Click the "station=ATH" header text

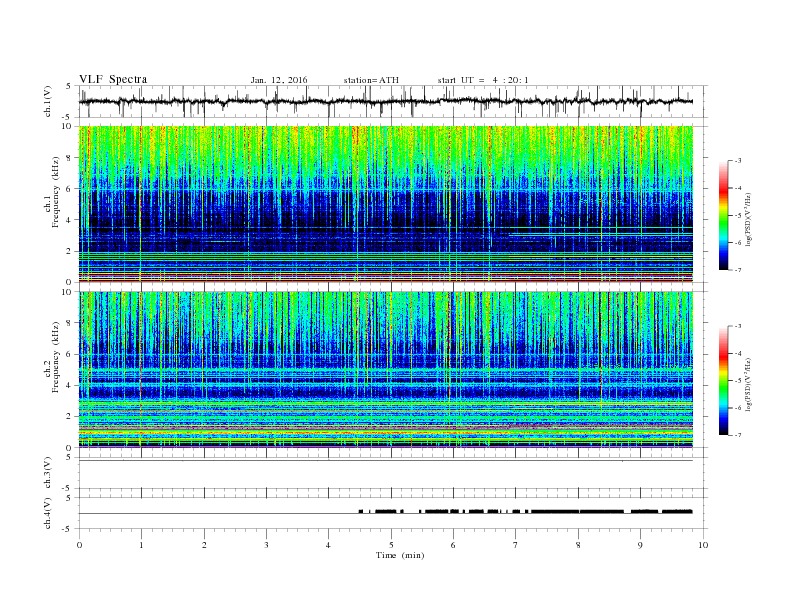tap(371, 80)
